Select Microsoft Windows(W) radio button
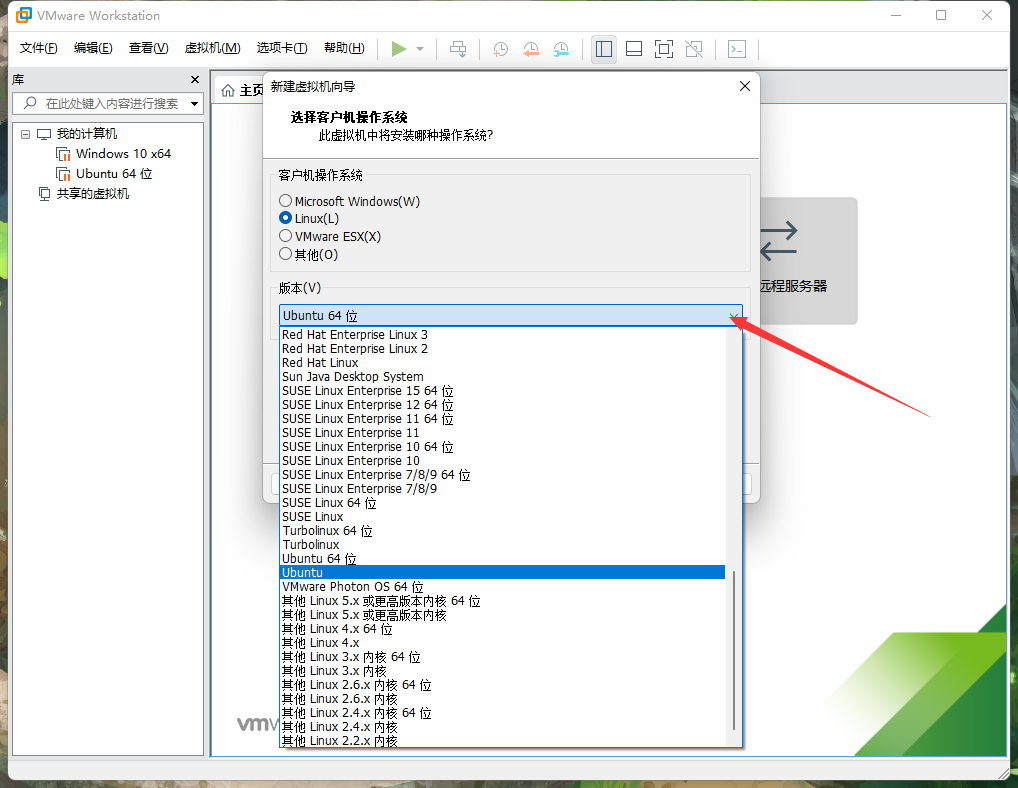1018x788 pixels. pos(285,201)
